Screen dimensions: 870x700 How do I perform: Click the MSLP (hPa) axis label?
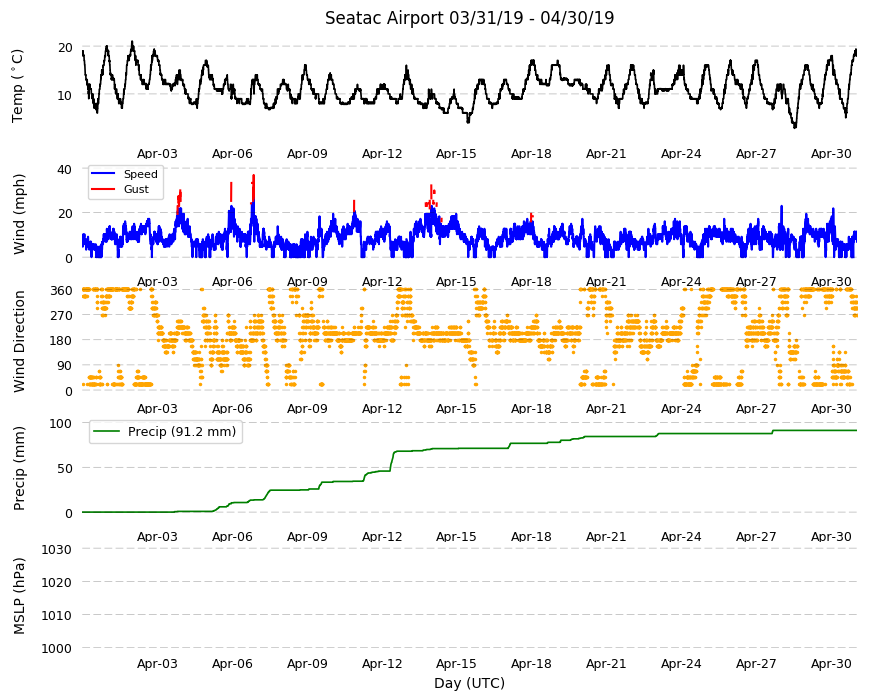(19, 596)
